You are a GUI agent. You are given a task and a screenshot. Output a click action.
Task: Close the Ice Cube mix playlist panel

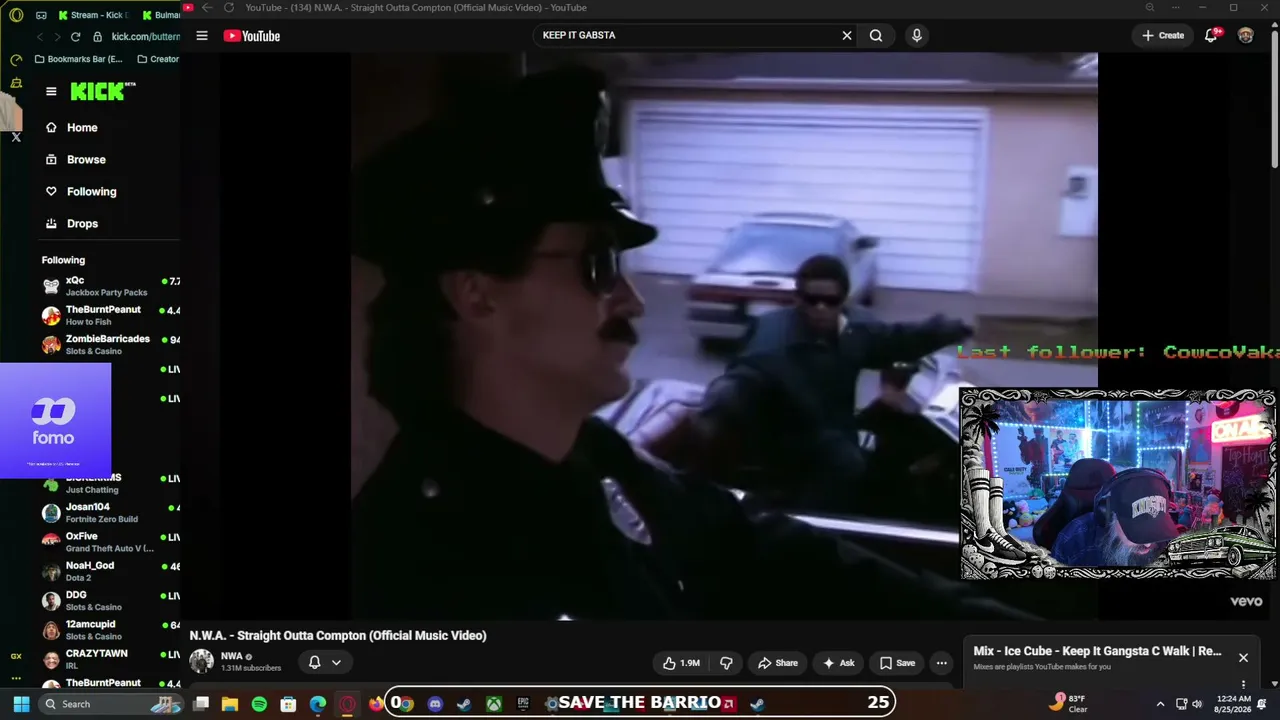[1243, 658]
